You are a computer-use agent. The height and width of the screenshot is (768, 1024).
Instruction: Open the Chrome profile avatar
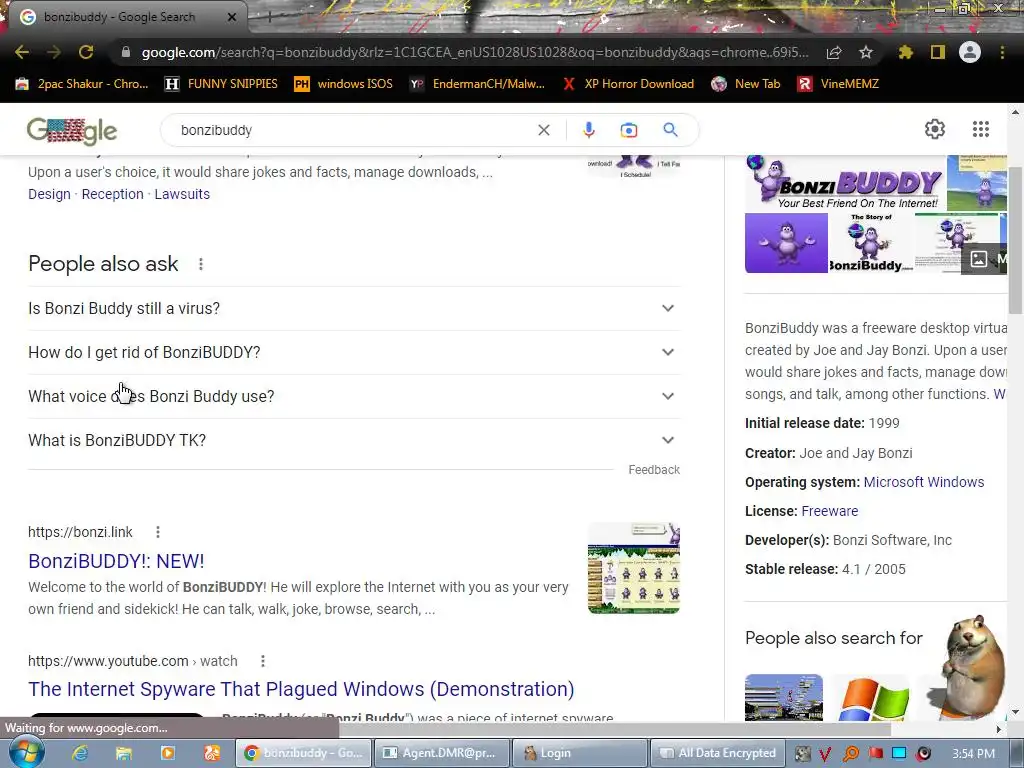(970, 52)
